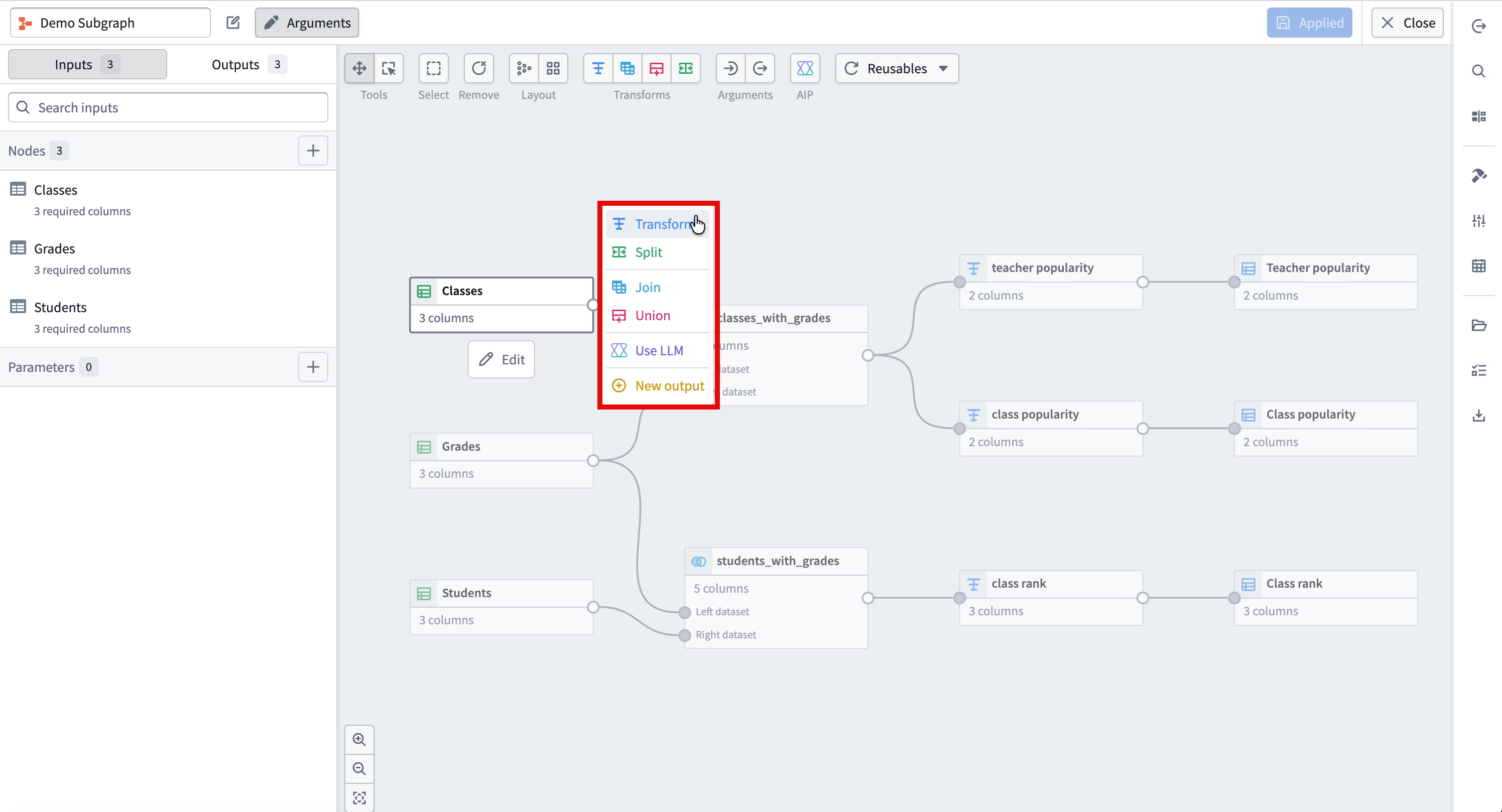This screenshot has height=812, width=1502.
Task: Add a new node with plus button
Action: click(x=313, y=151)
